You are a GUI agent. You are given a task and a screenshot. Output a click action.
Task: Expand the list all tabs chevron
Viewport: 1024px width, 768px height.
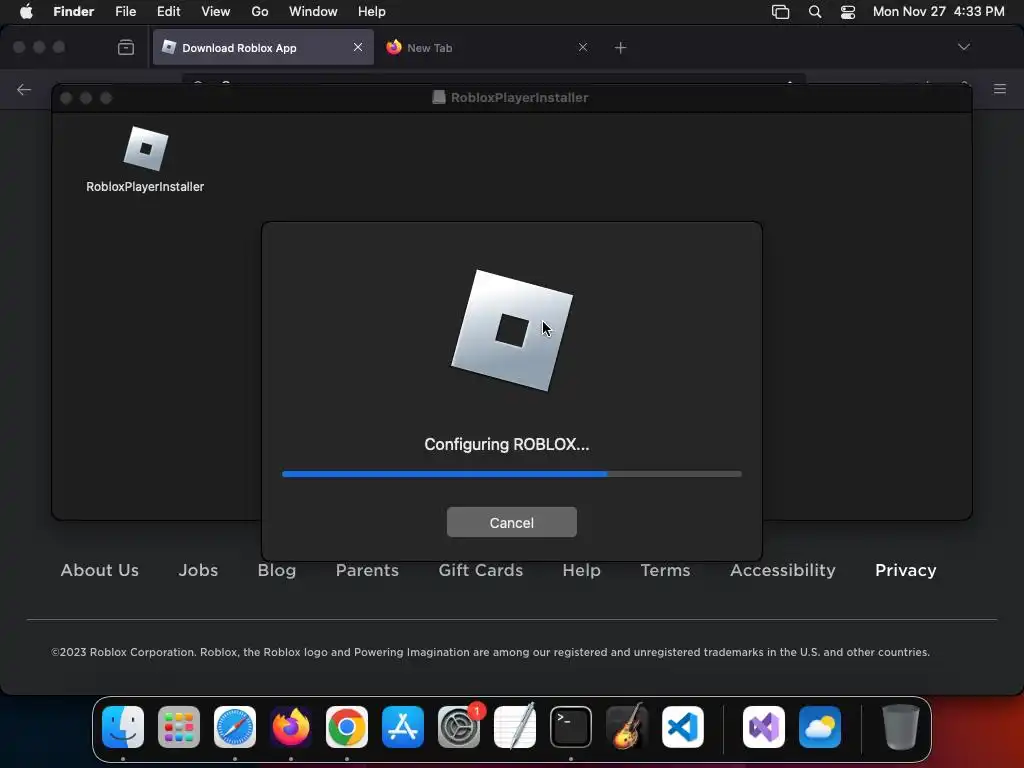[963, 47]
